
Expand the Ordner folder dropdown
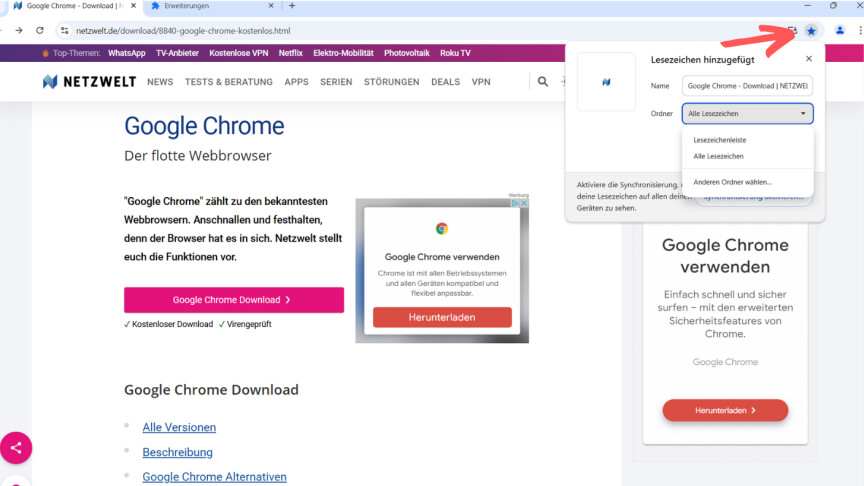click(747, 114)
